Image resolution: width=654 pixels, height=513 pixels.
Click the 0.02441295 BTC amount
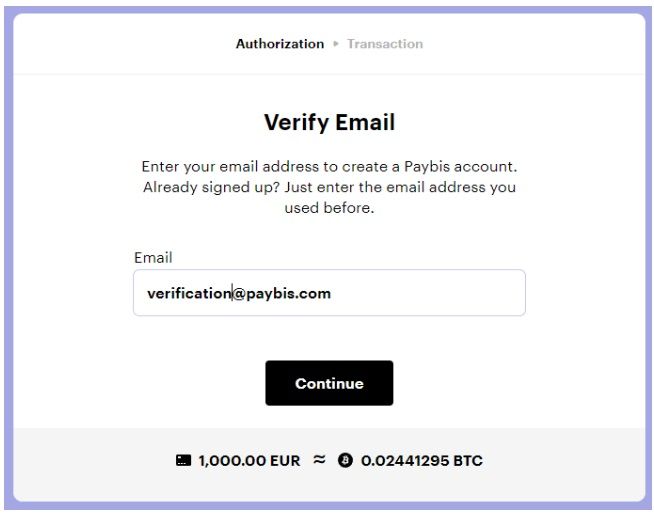coord(421,461)
